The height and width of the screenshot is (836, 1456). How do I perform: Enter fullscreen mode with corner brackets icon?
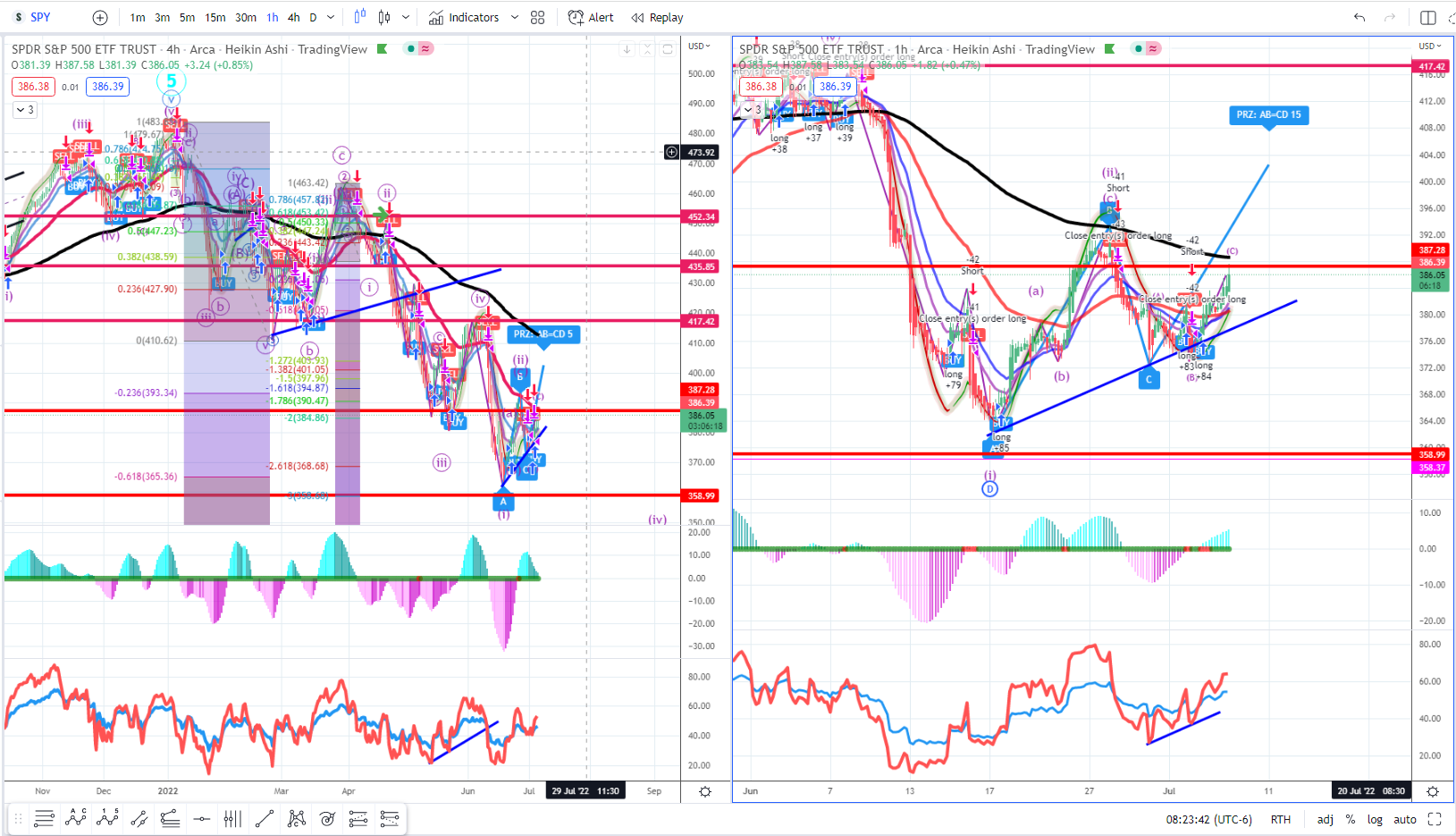pyautogui.click(x=1435, y=819)
